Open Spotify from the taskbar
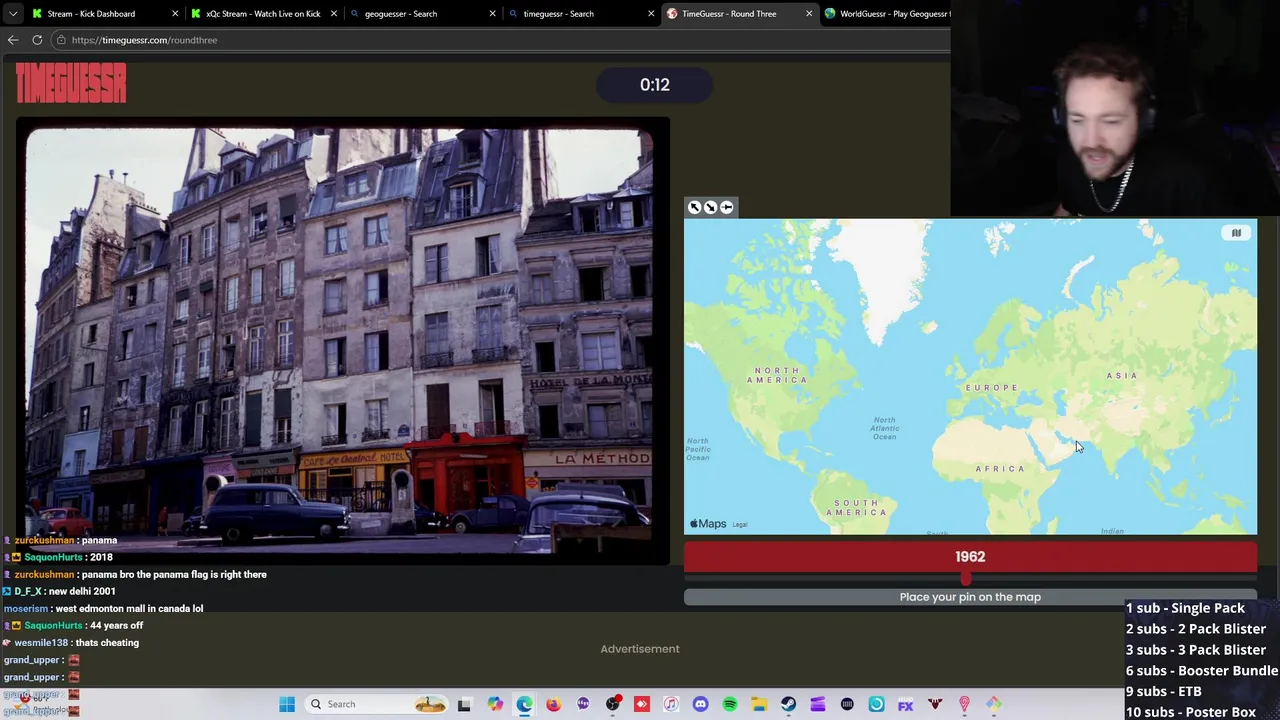Image resolution: width=1280 pixels, height=720 pixels. point(730,704)
